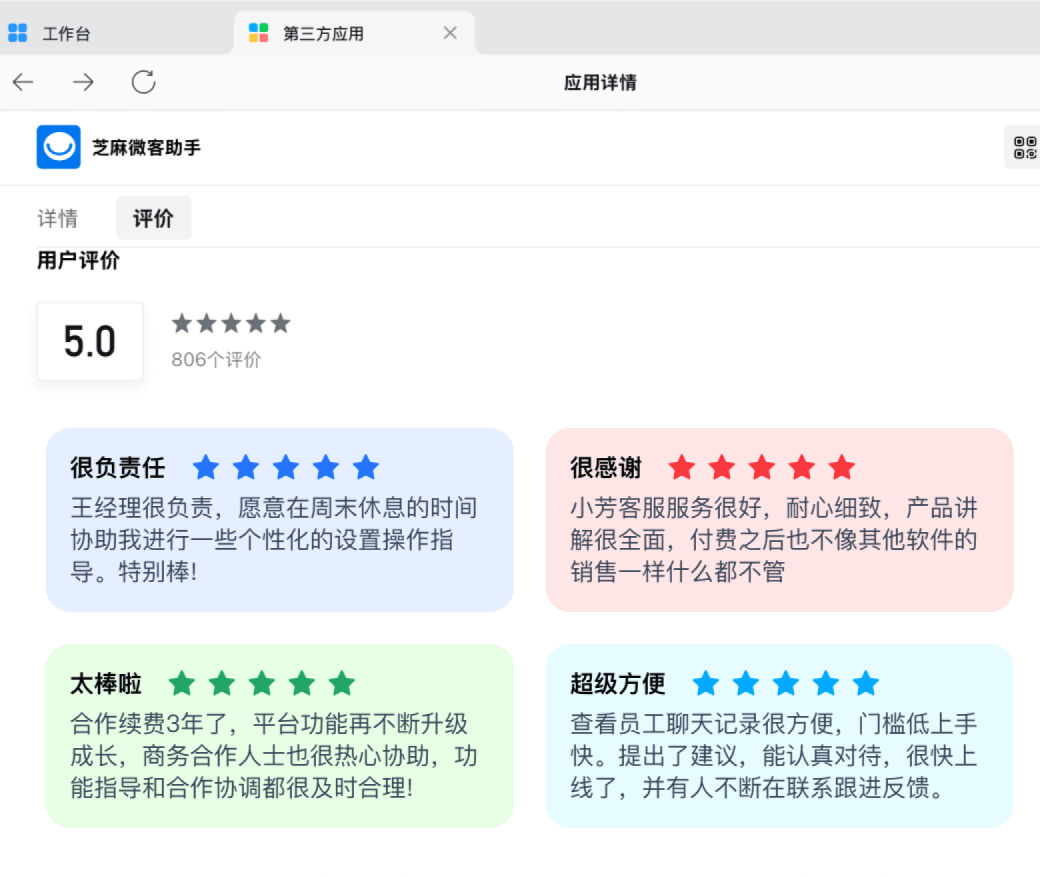Image resolution: width=1040 pixels, height=876 pixels.
Task: Switch to the 工作台 tab
Action: pos(66,33)
